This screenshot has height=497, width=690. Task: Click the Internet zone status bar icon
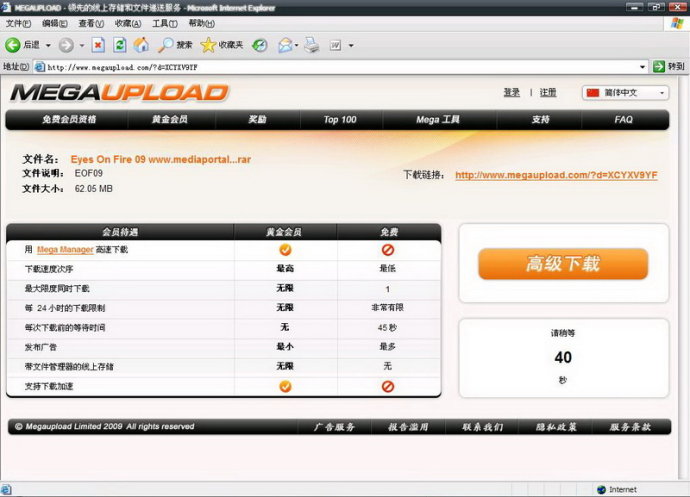602,490
